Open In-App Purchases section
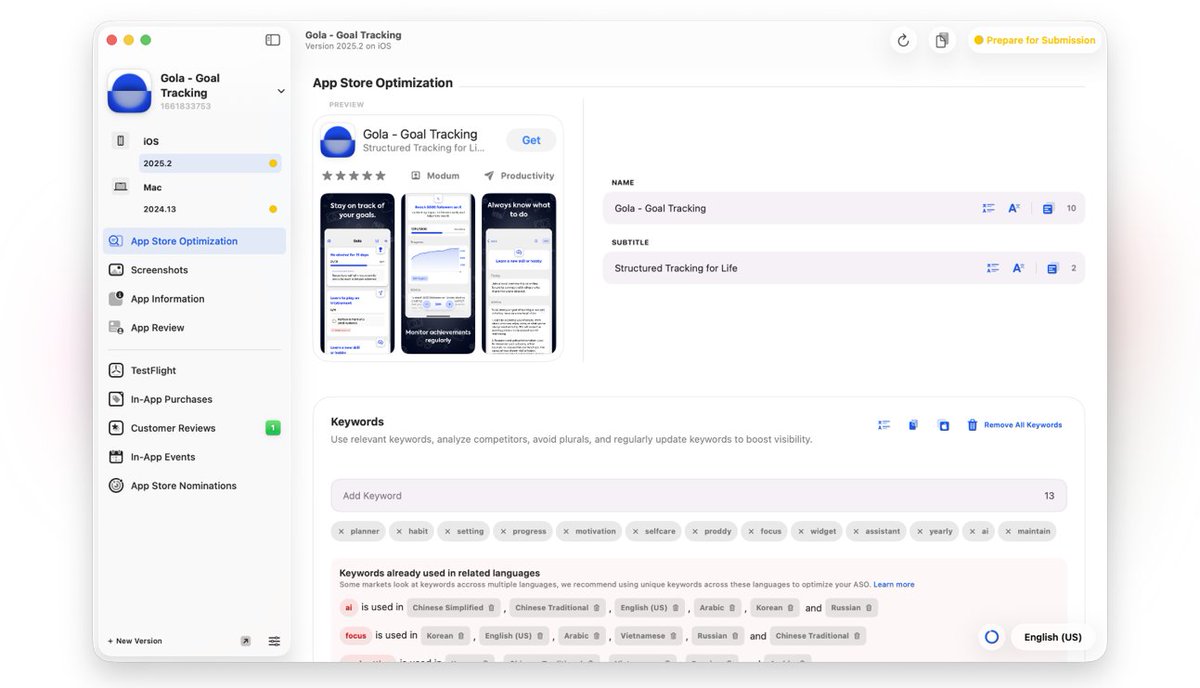 tap(194, 399)
